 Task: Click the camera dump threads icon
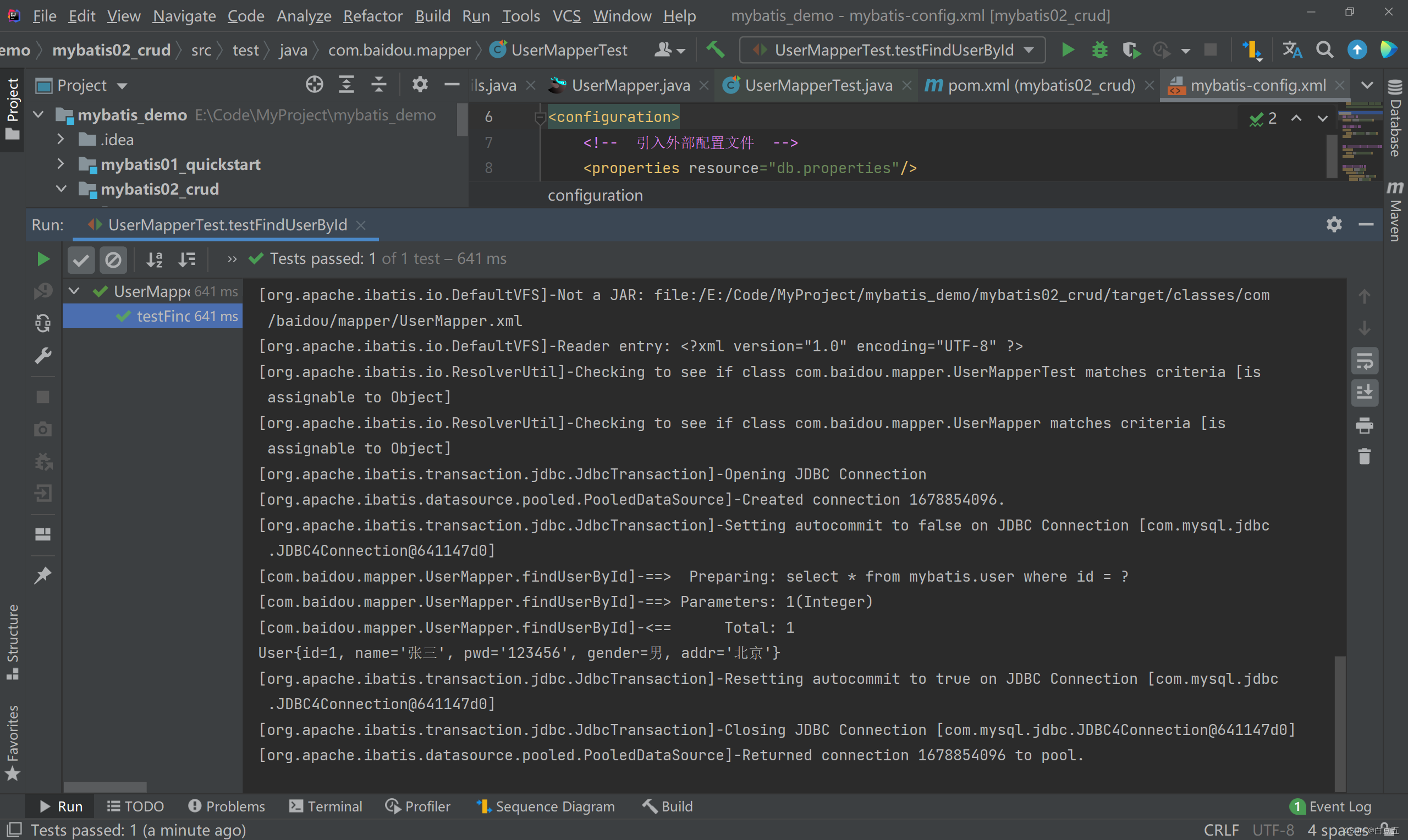(x=43, y=429)
